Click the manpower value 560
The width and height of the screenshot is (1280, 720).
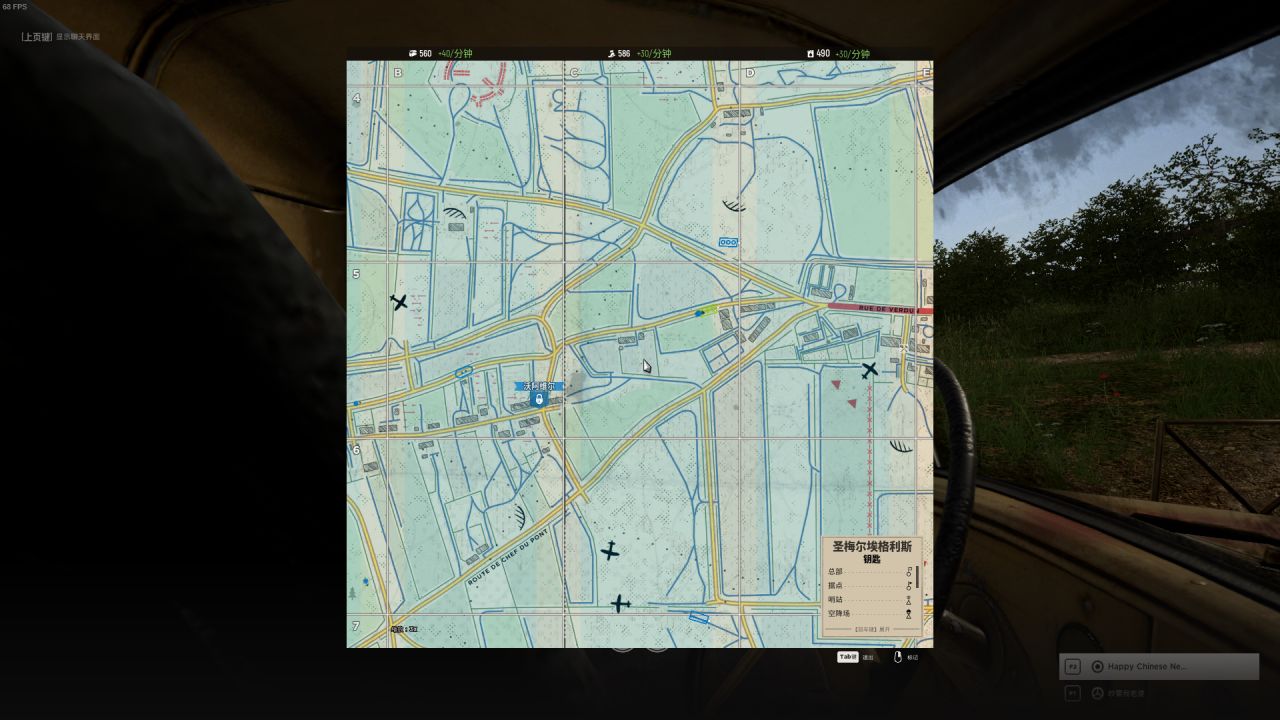click(x=425, y=54)
